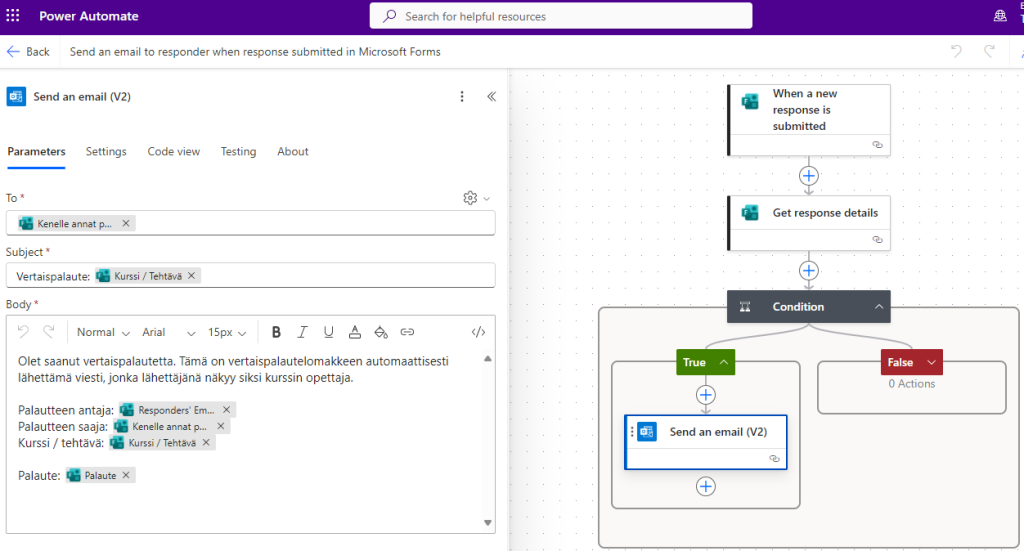The height and width of the screenshot is (551, 1024).
Task: Insert a link in email body
Action: coord(407,332)
